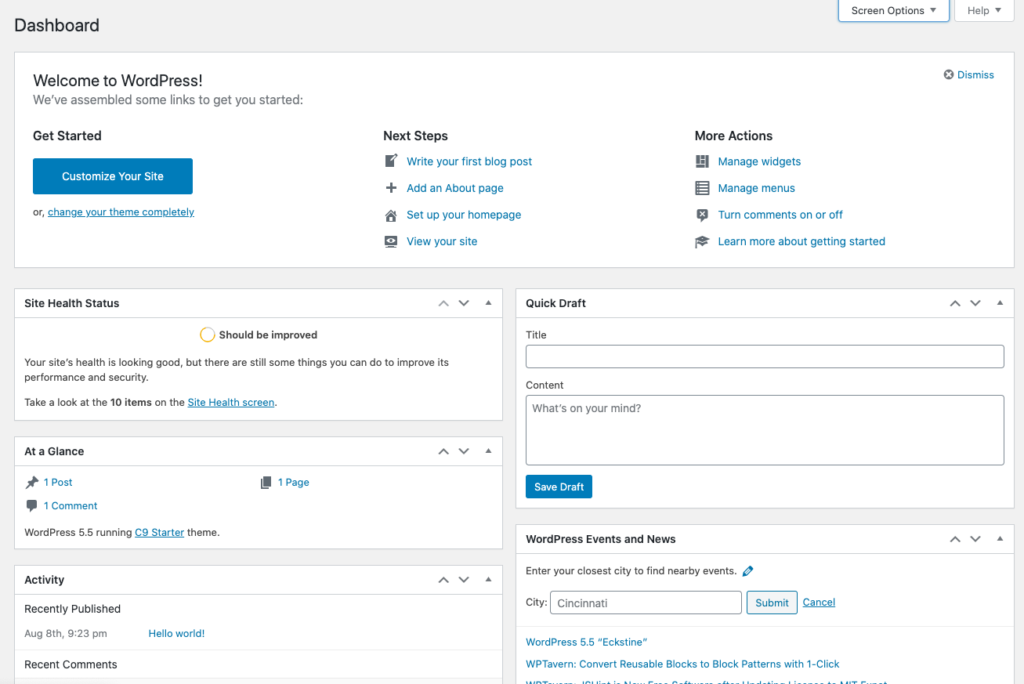The image size is (1024, 684).
Task: Open Learn more about getting started link
Action: click(801, 242)
